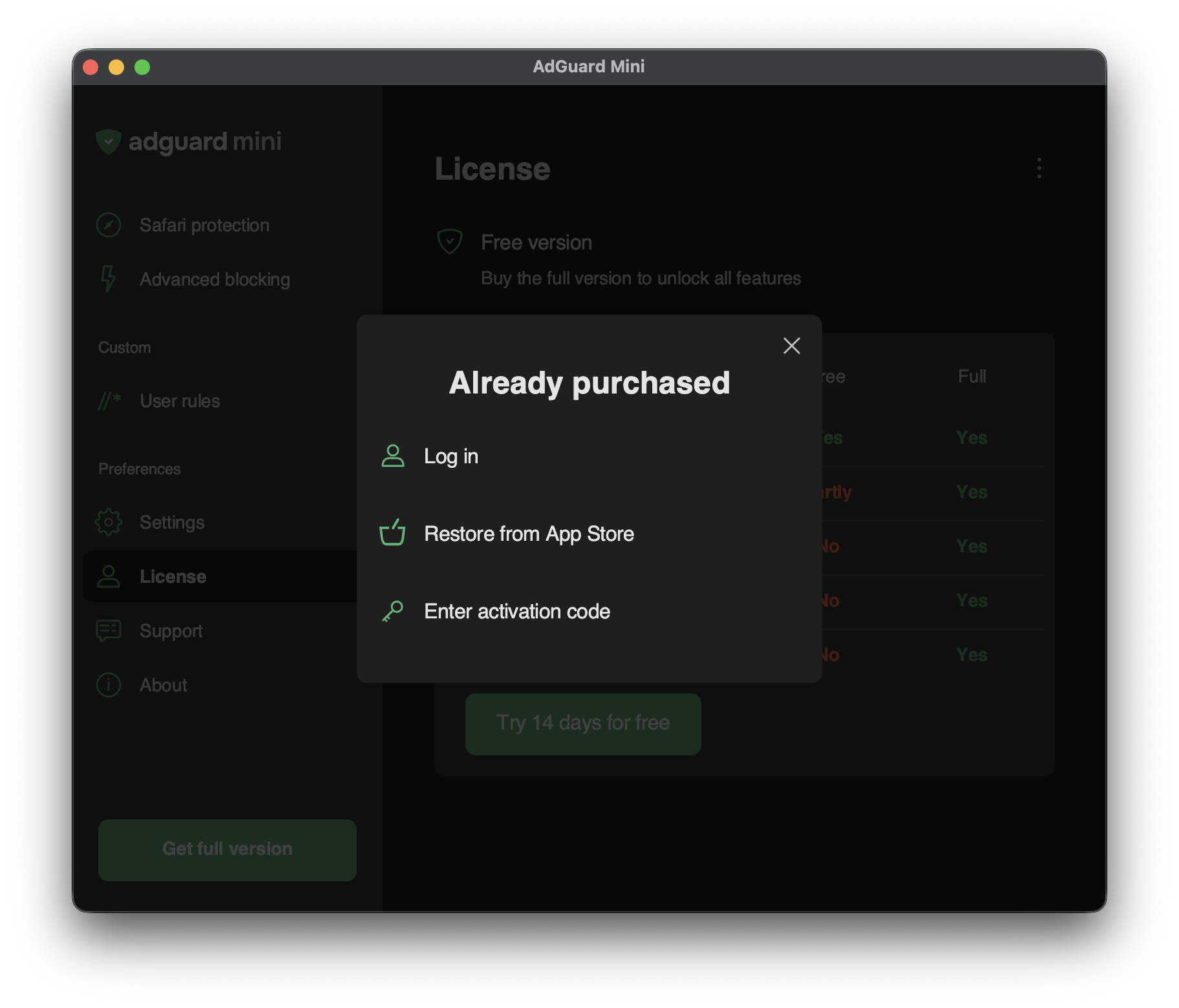Click the Settings gear icon

109,522
